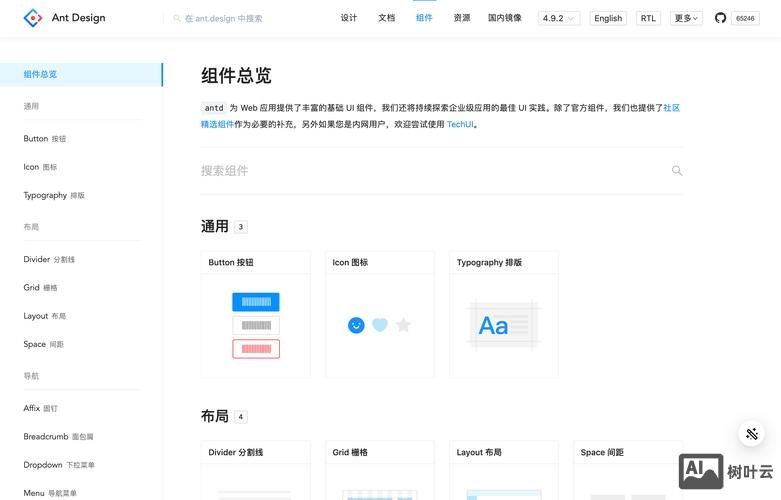Click the 组件总览 page title

pyautogui.click(x=236, y=76)
